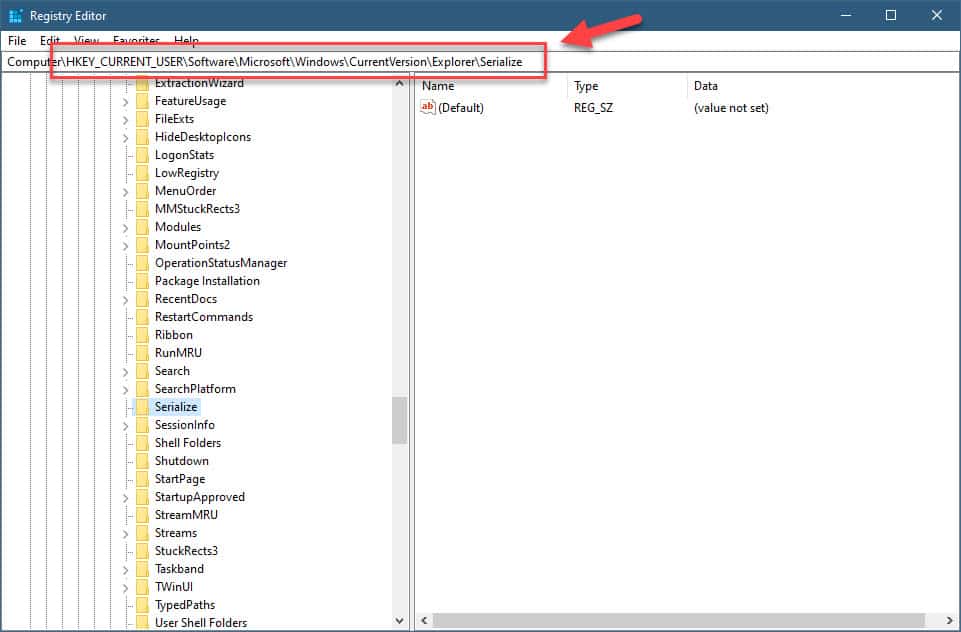Click the MountPoints2 folder icon
The height and width of the screenshot is (632, 961).
pyautogui.click(x=142, y=245)
